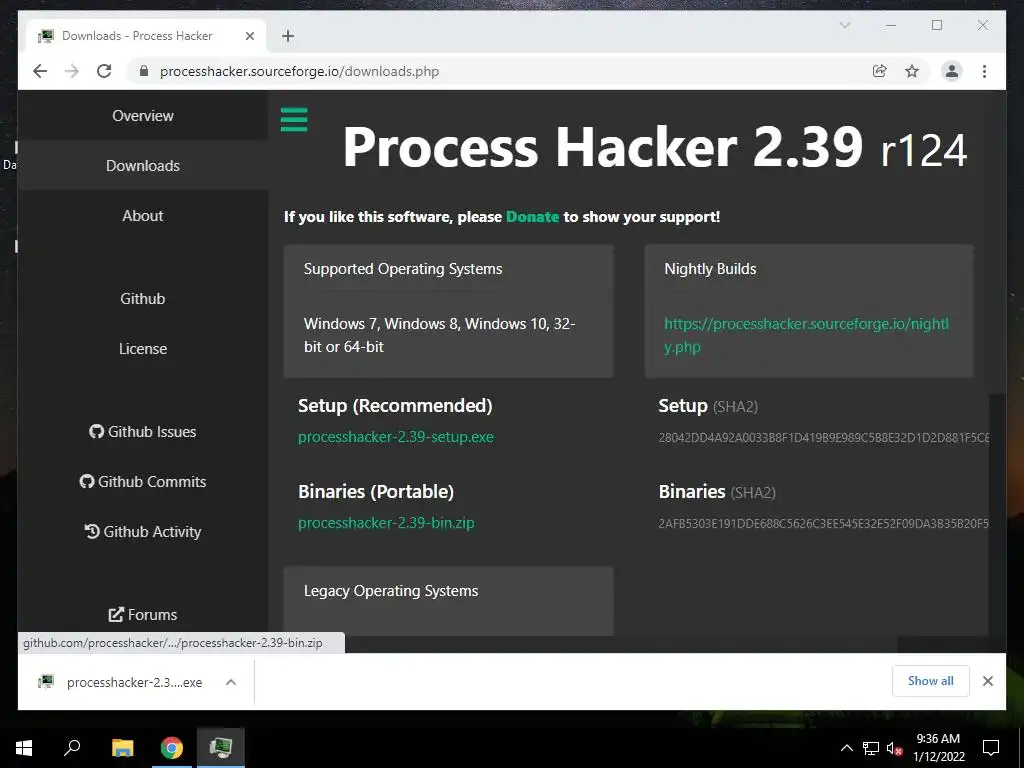Open the nightly builds URL link
The width and height of the screenshot is (1024, 768).
point(806,335)
